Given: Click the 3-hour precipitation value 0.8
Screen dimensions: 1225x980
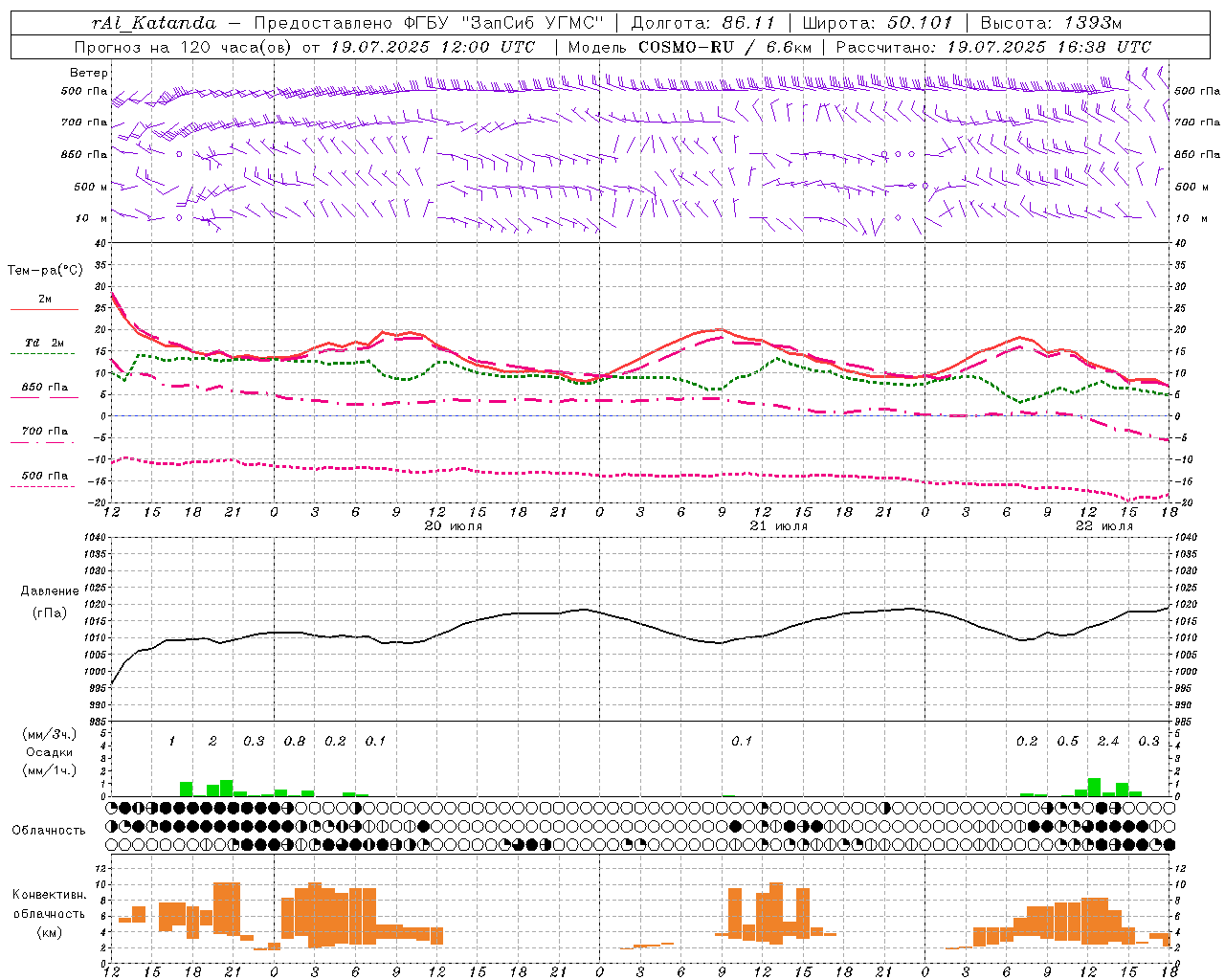Looking at the screenshot, I should [295, 742].
